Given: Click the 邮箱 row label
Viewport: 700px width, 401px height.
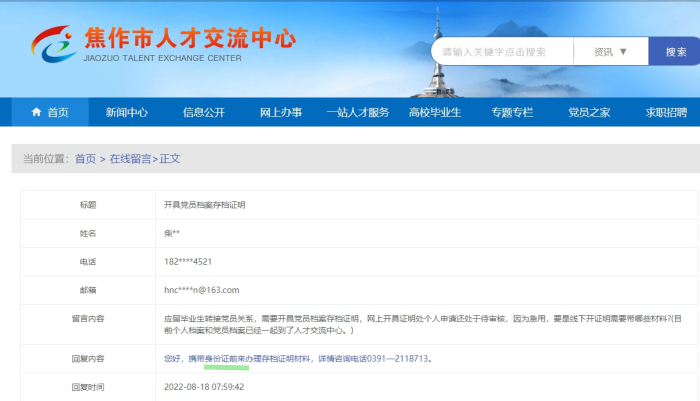Looking at the screenshot, I should tap(88, 290).
